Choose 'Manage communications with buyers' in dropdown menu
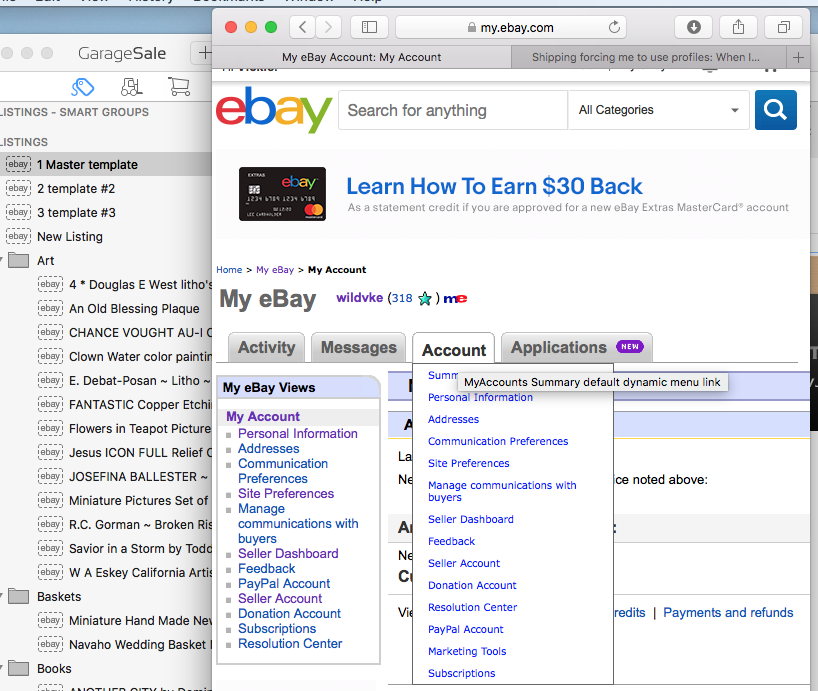 coord(502,491)
